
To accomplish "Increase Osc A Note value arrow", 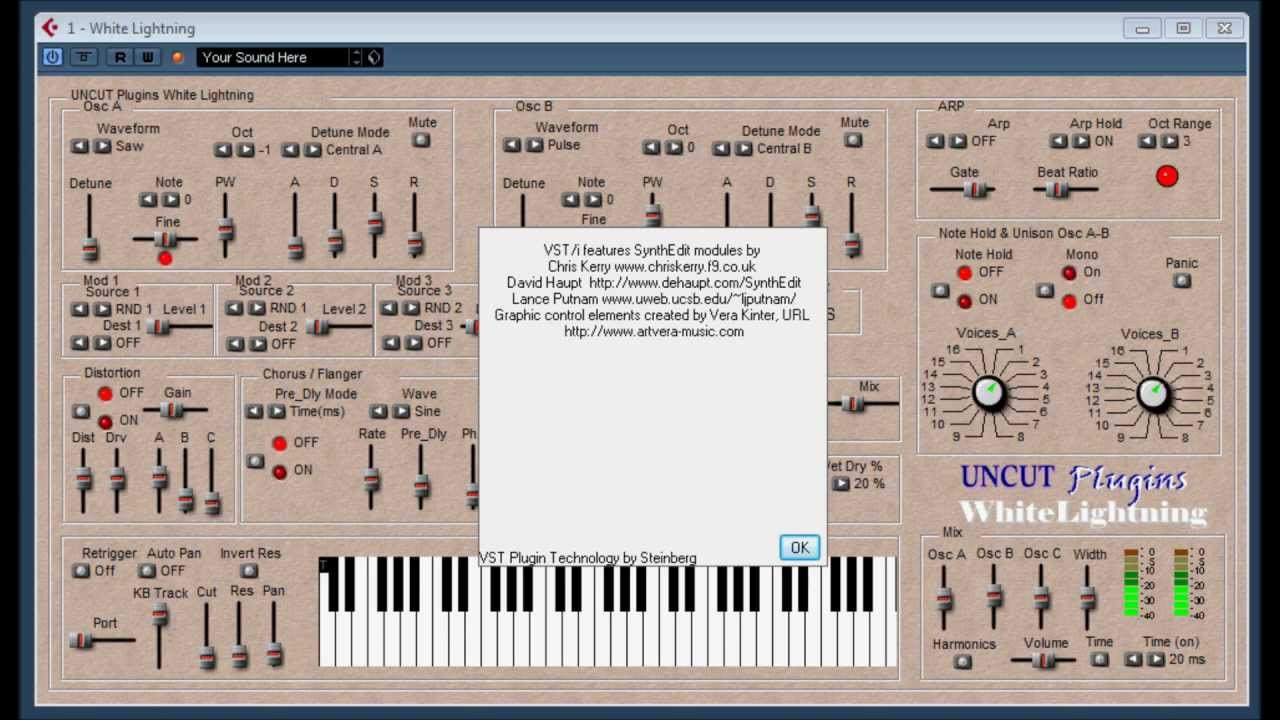I will (171, 199).
